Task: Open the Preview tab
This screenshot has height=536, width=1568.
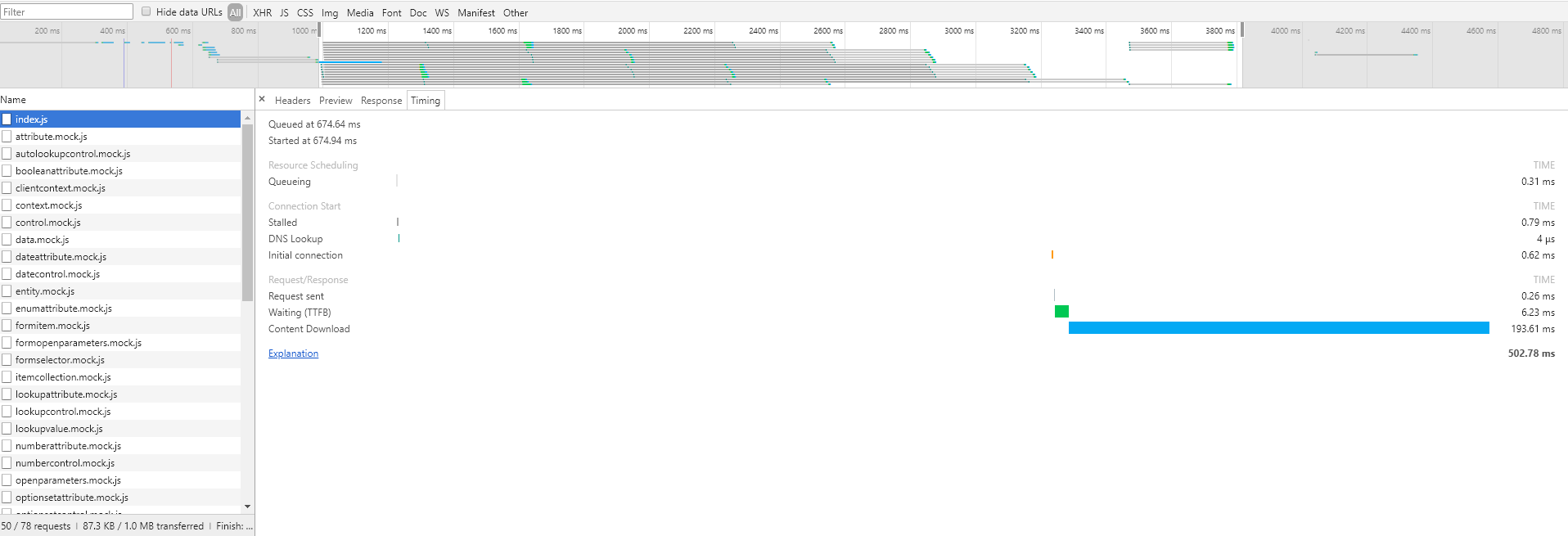Action: 336,101
